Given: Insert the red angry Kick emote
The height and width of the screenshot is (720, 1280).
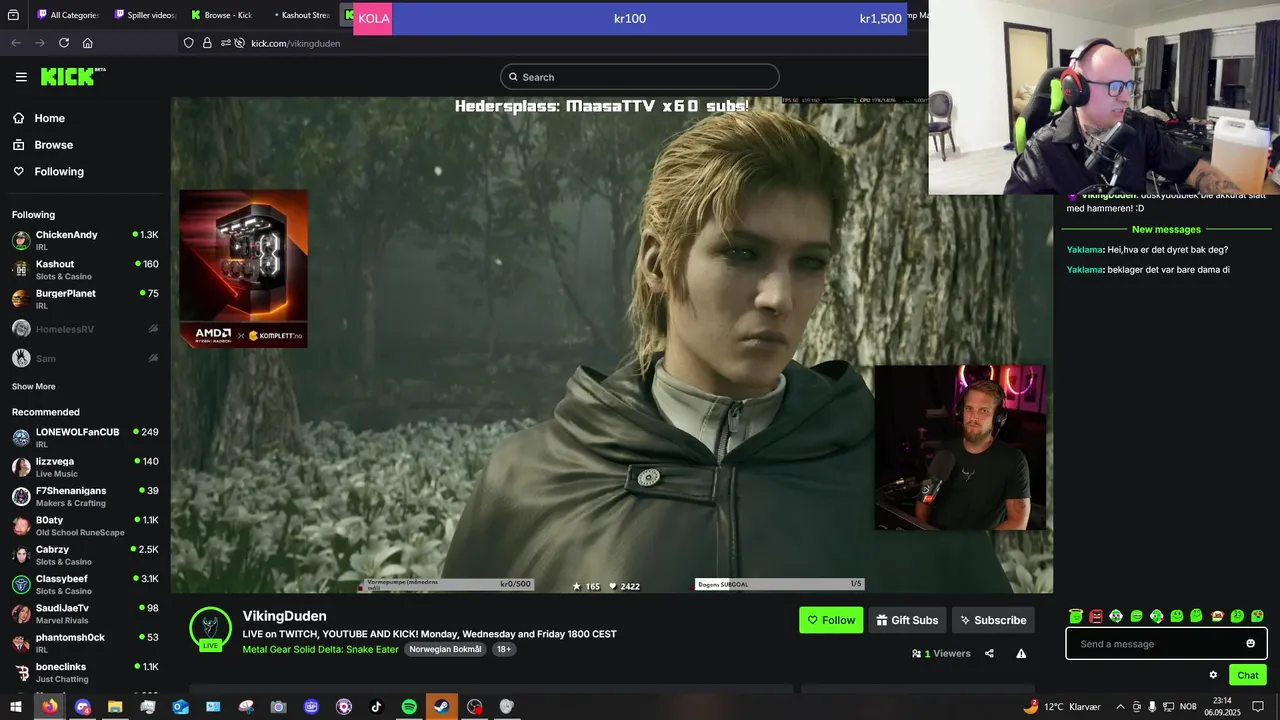Looking at the screenshot, I should click(x=1096, y=616).
